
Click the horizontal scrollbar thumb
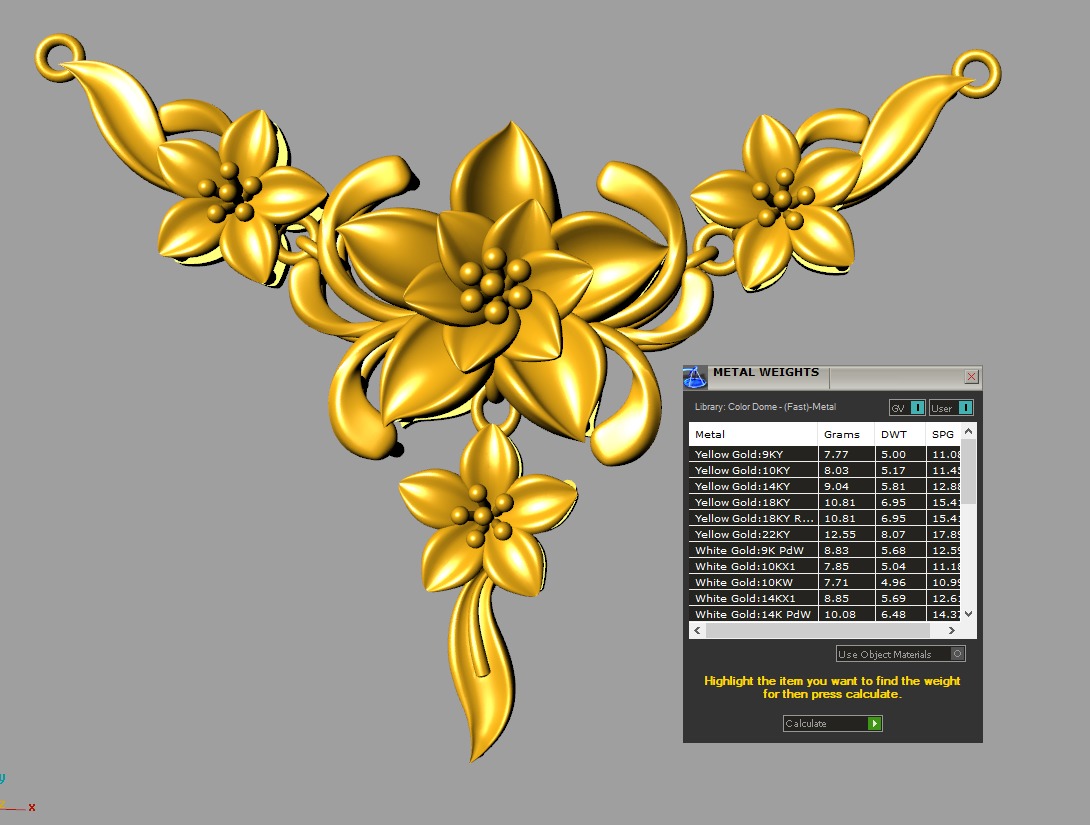click(818, 630)
